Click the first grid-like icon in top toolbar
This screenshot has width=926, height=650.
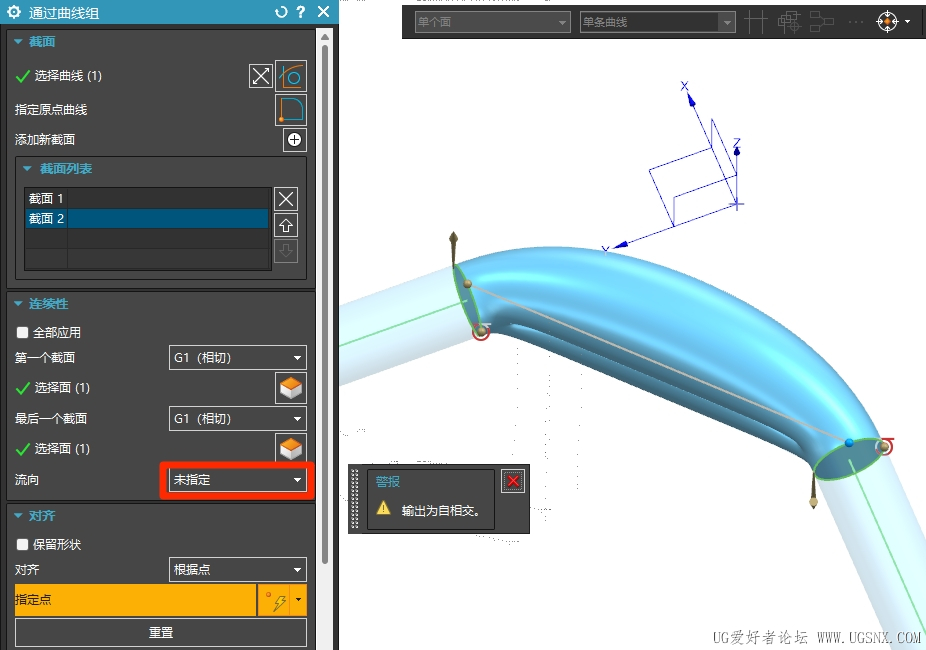[x=756, y=22]
